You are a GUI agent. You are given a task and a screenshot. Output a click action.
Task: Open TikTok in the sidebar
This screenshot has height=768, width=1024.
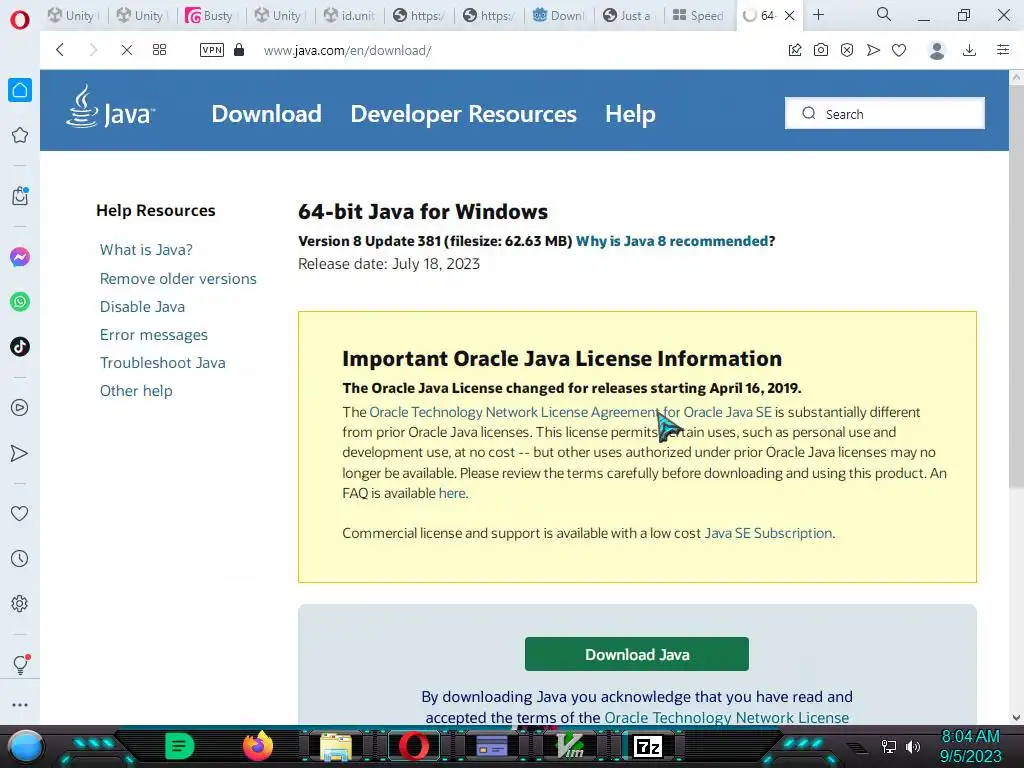click(x=20, y=346)
